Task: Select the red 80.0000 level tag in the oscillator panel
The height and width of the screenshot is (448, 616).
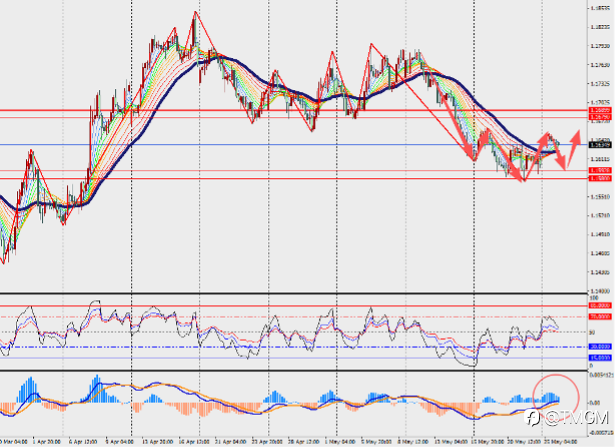Action: click(x=600, y=305)
